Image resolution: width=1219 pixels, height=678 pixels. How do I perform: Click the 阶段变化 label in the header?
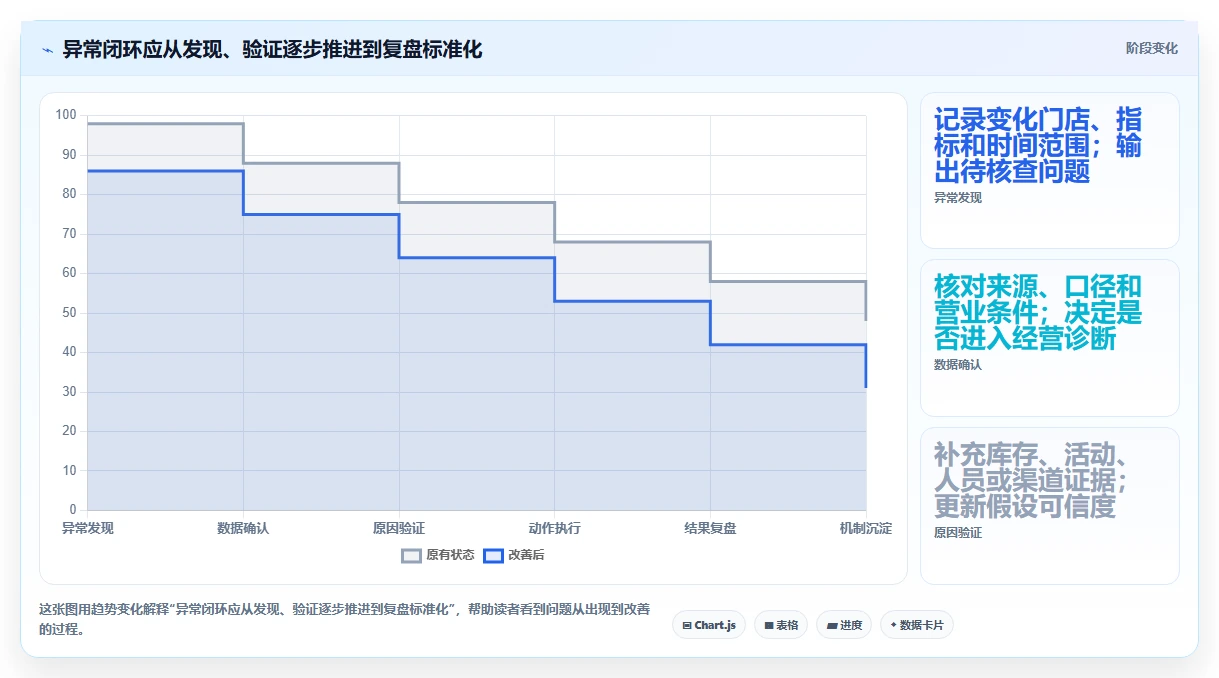click(1151, 48)
